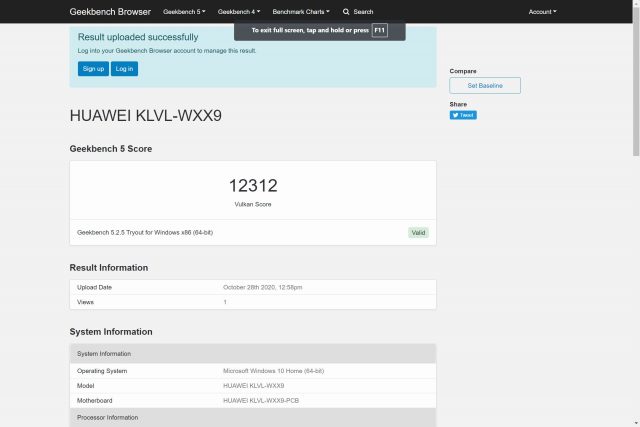
Task: Select the 'Vulkan Score' label
Action: [x=253, y=205]
